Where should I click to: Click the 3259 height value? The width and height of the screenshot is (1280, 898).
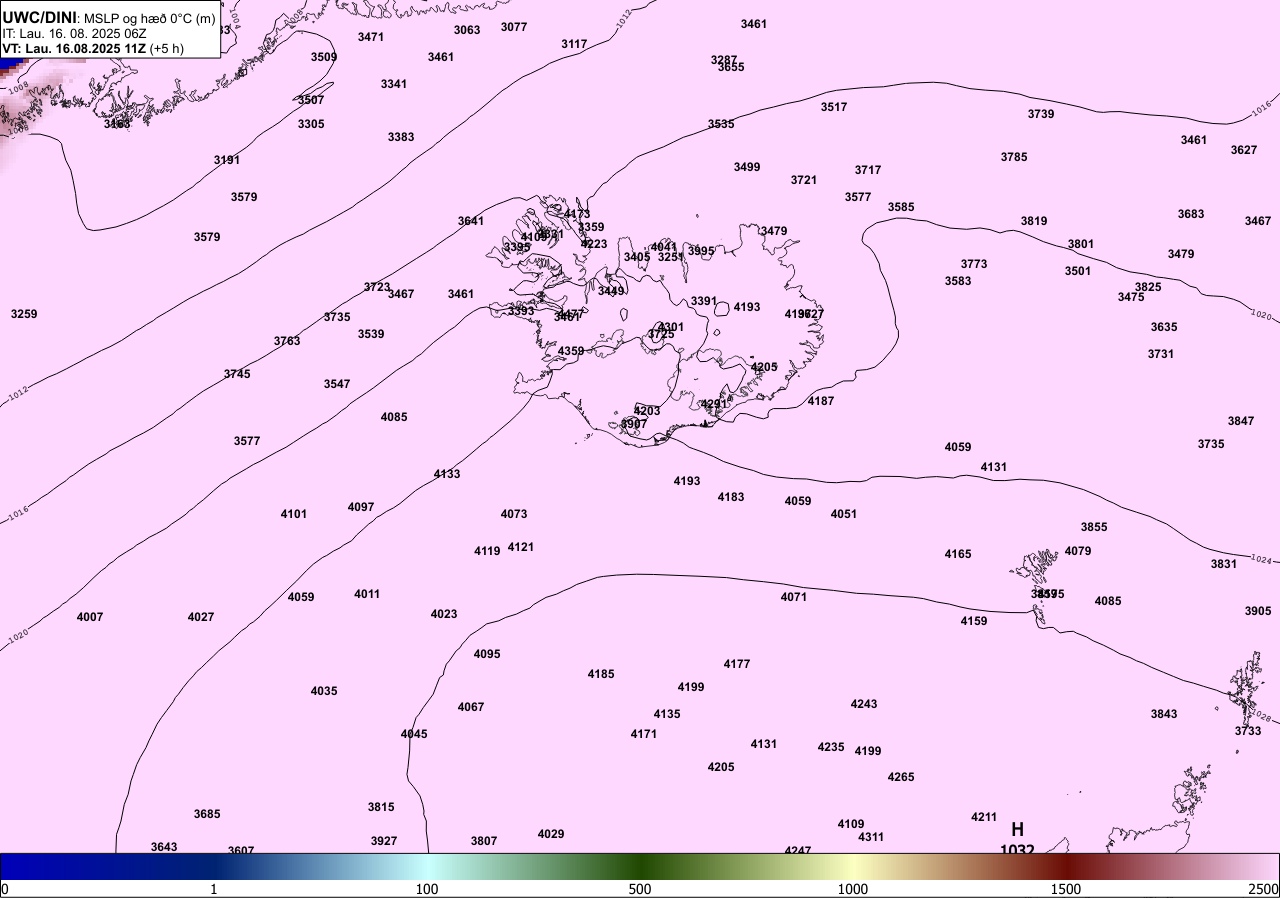coord(24,314)
